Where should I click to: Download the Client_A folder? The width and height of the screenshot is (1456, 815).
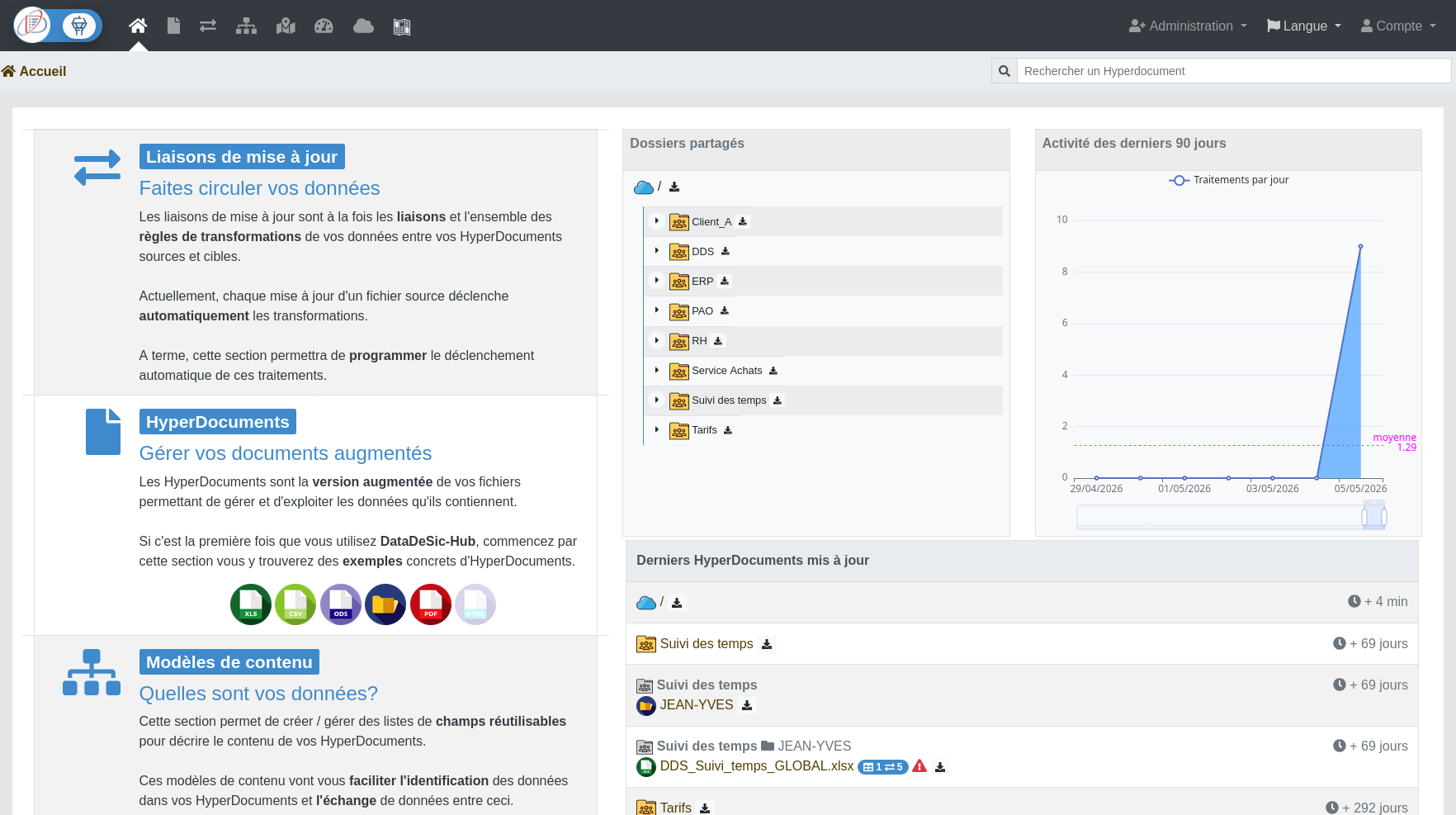click(x=743, y=221)
